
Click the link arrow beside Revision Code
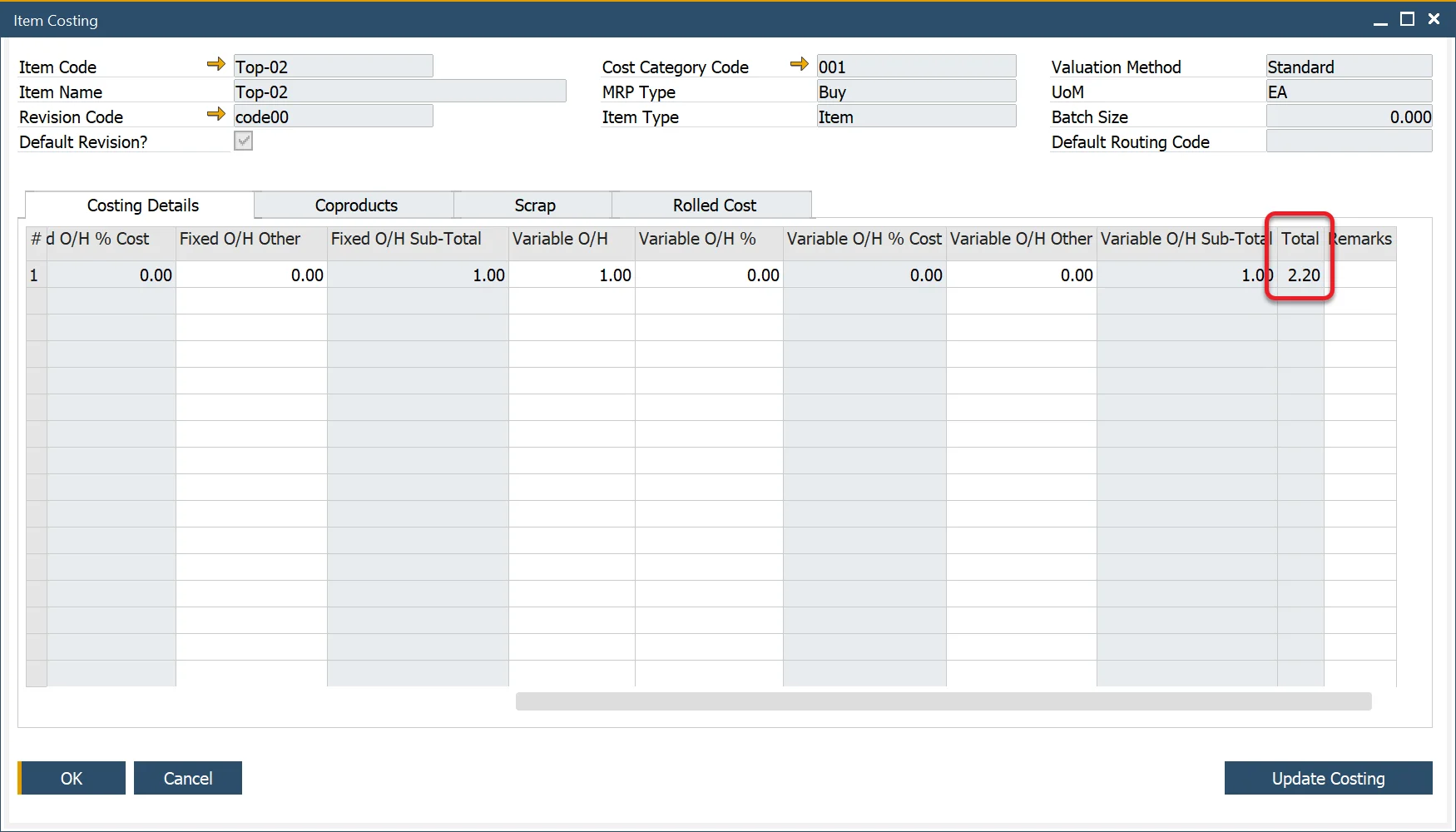215,114
